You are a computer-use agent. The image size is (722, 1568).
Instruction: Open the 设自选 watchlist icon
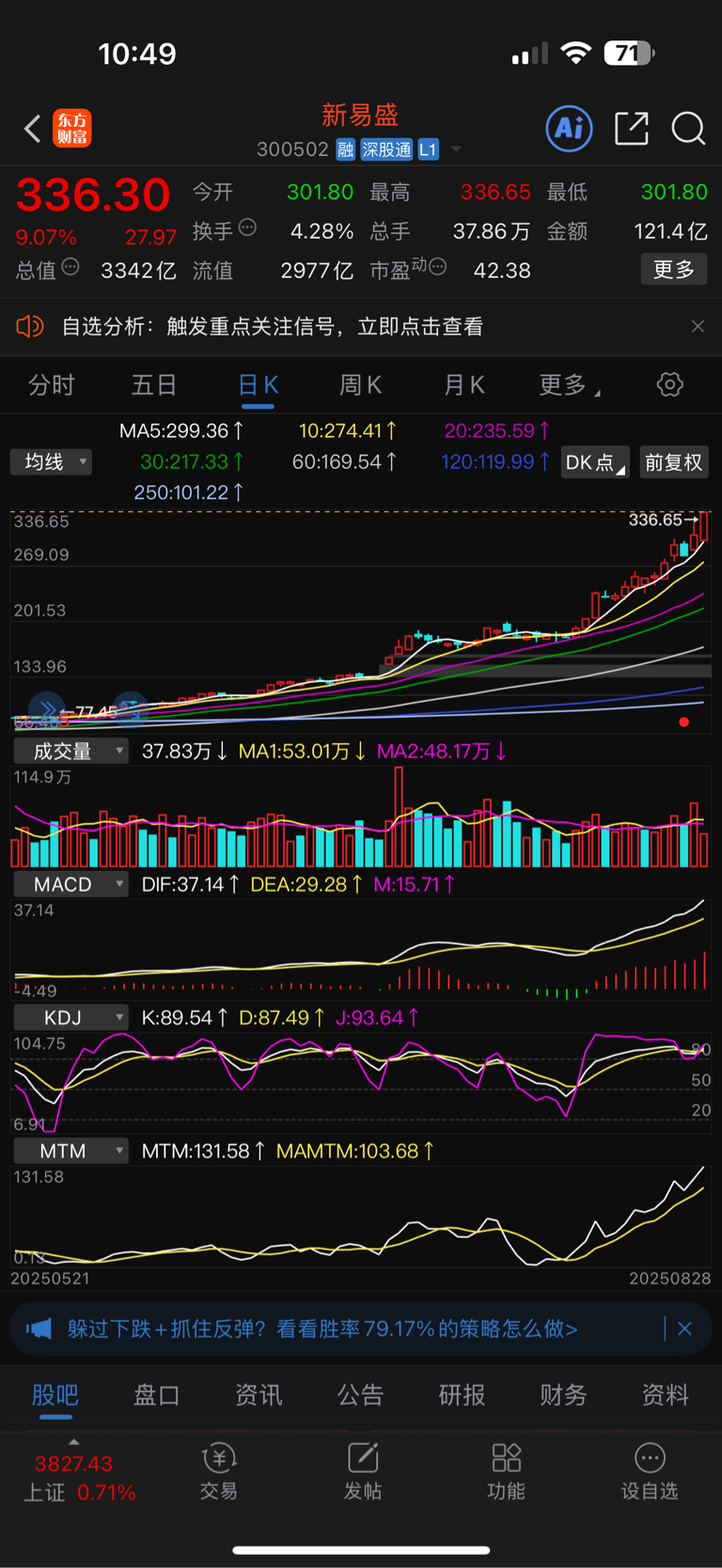(650, 1471)
